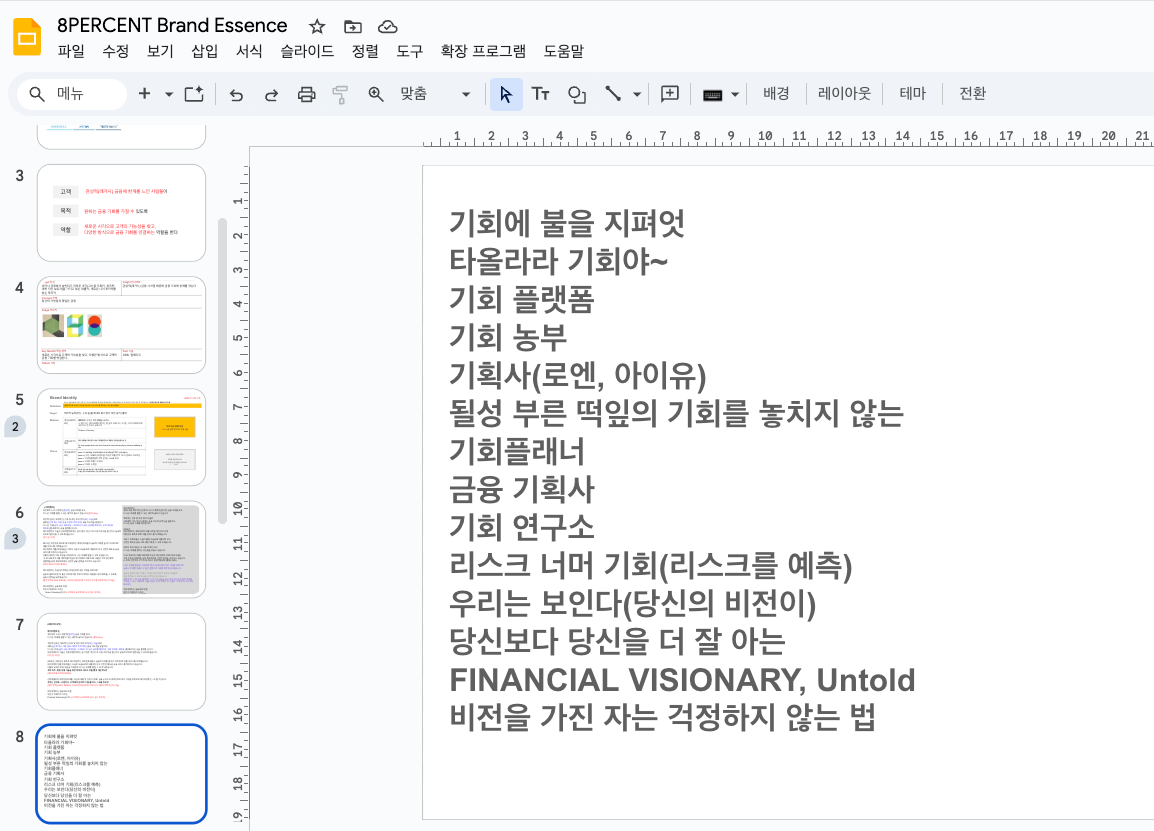The height and width of the screenshot is (831, 1154).
Task: Click the text '리스크 너머 기회(리스크를 예측)'
Action: click(x=651, y=565)
